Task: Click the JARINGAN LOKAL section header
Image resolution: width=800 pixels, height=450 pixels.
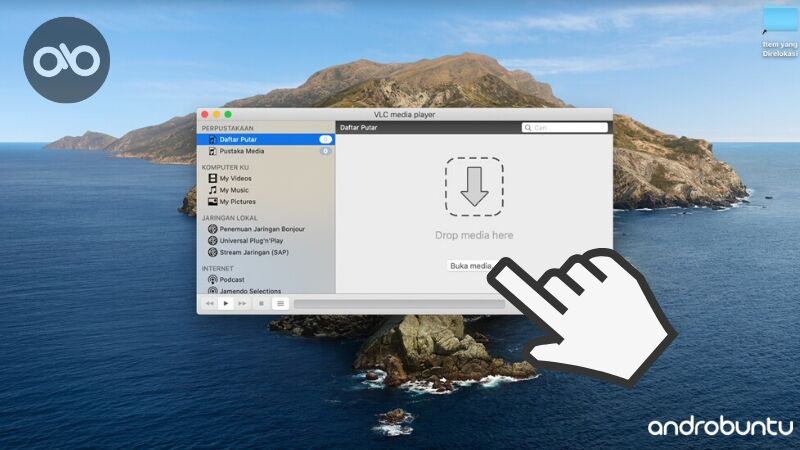Action: (x=230, y=218)
